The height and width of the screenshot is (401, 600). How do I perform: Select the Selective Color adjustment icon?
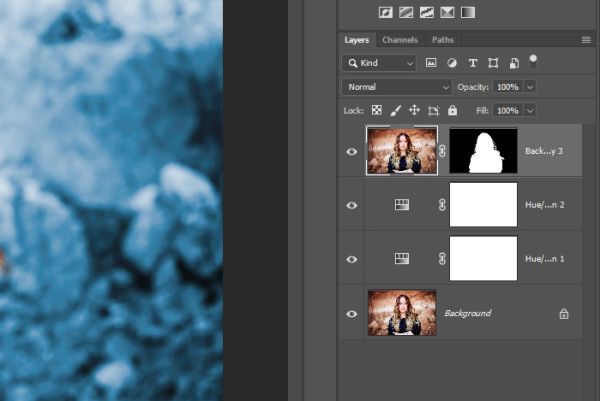tap(447, 13)
